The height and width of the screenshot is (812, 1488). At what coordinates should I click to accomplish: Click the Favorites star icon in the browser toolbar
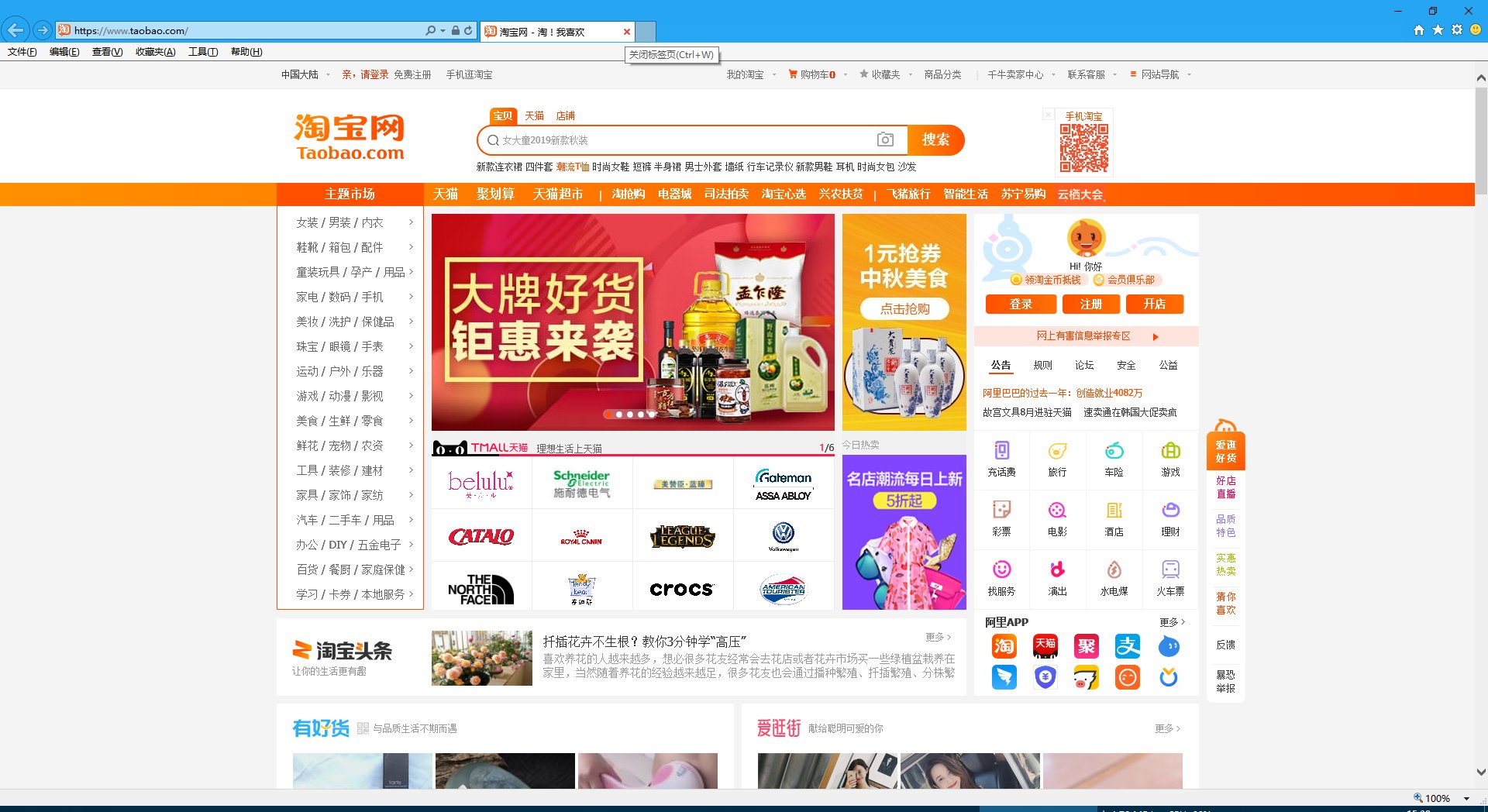click(x=1438, y=29)
